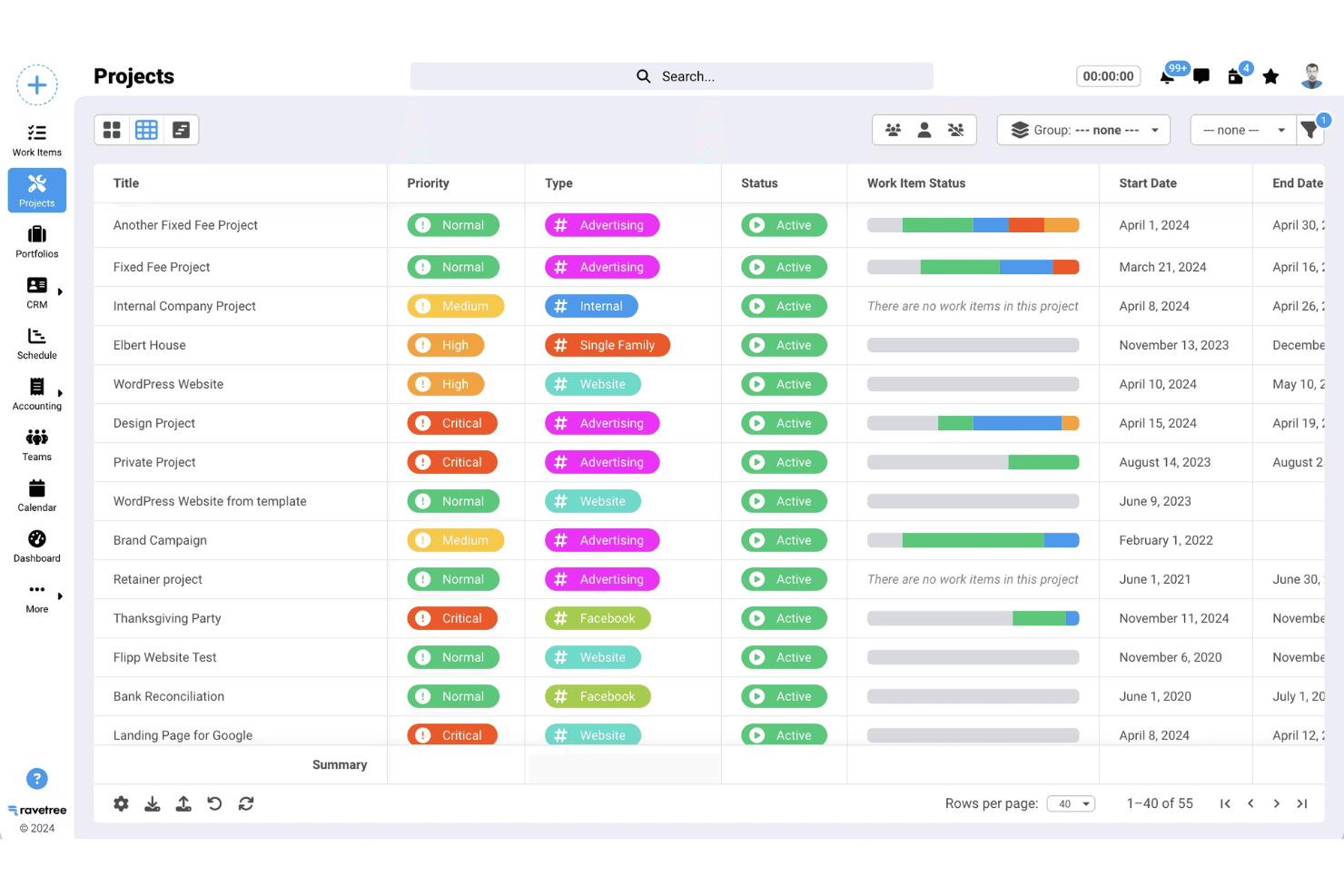This screenshot has height=896, width=1344.
Task: Click Single Family type badge
Action: pyautogui.click(x=608, y=345)
